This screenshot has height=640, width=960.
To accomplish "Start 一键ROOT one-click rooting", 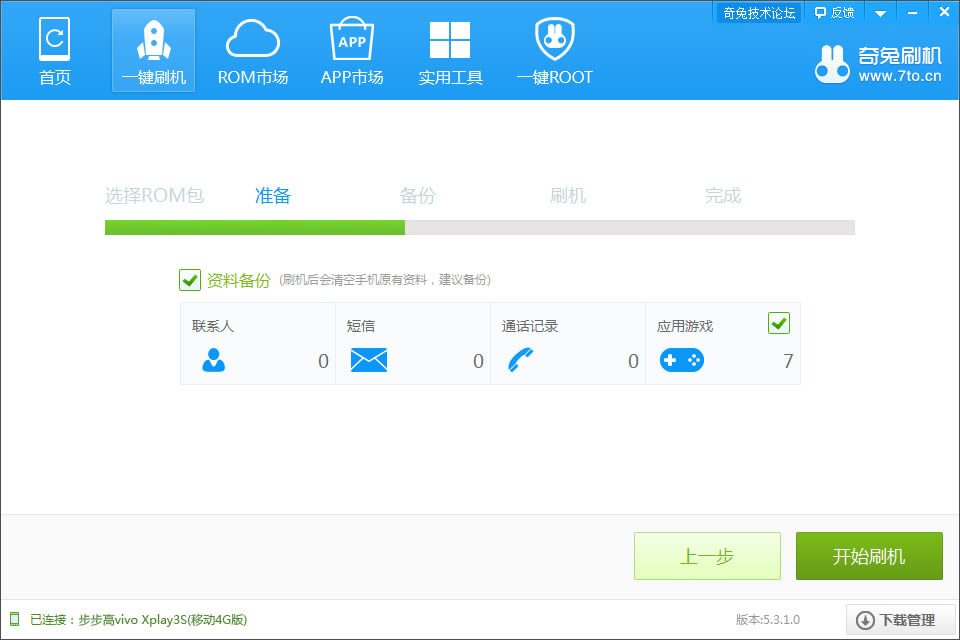I will tap(554, 50).
